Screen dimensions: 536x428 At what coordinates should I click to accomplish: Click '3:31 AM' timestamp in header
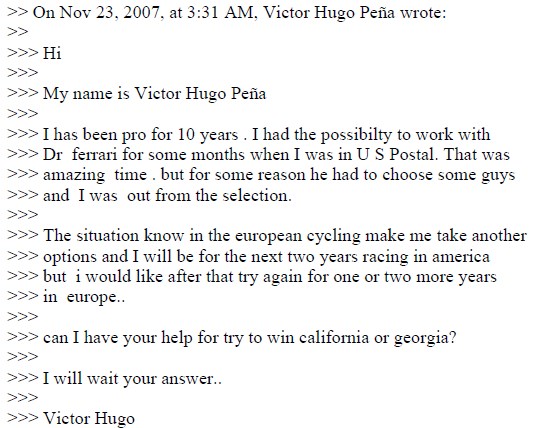point(222,13)
